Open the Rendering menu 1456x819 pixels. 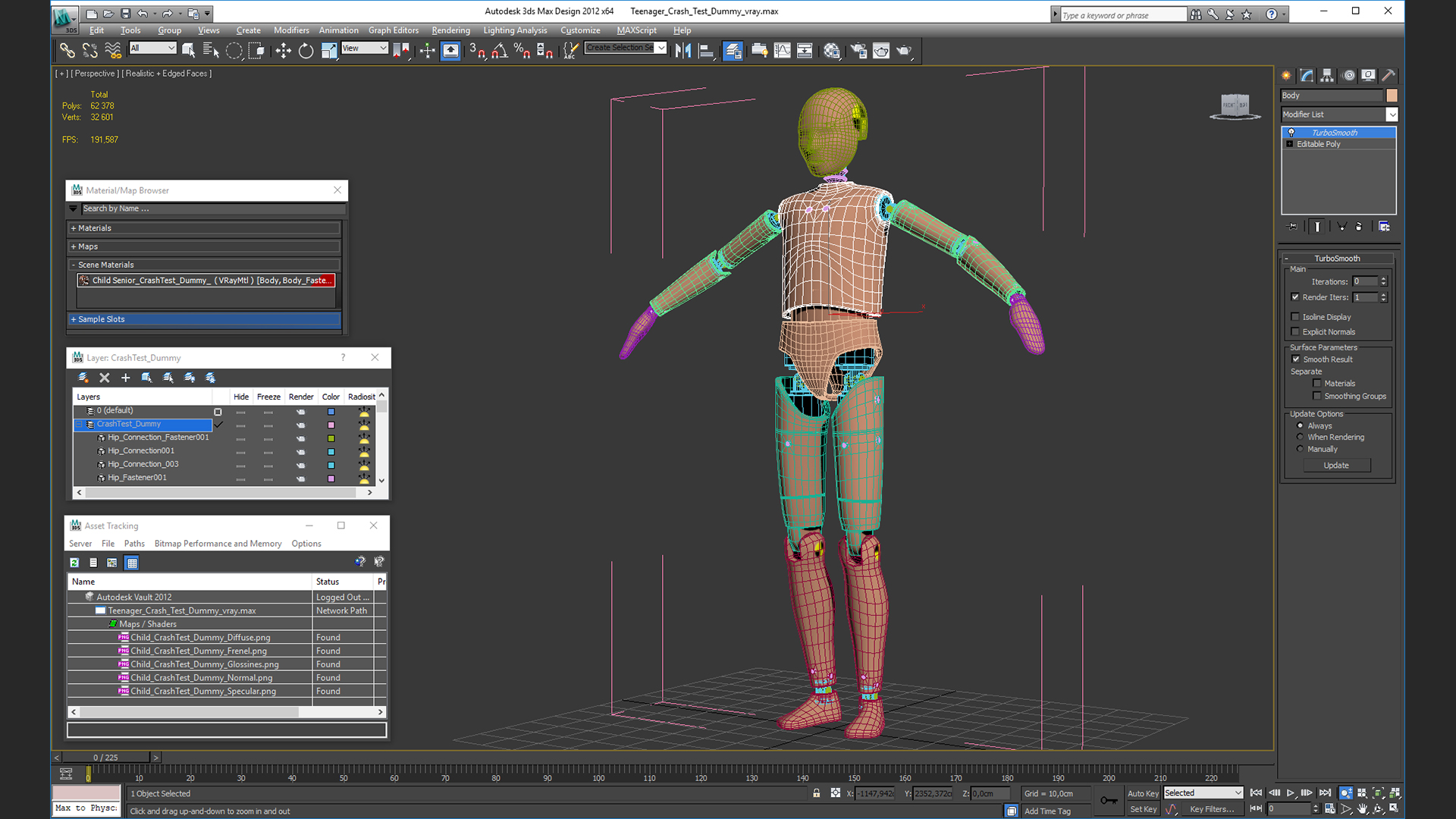pyautogui.click(x=450, y=30)
